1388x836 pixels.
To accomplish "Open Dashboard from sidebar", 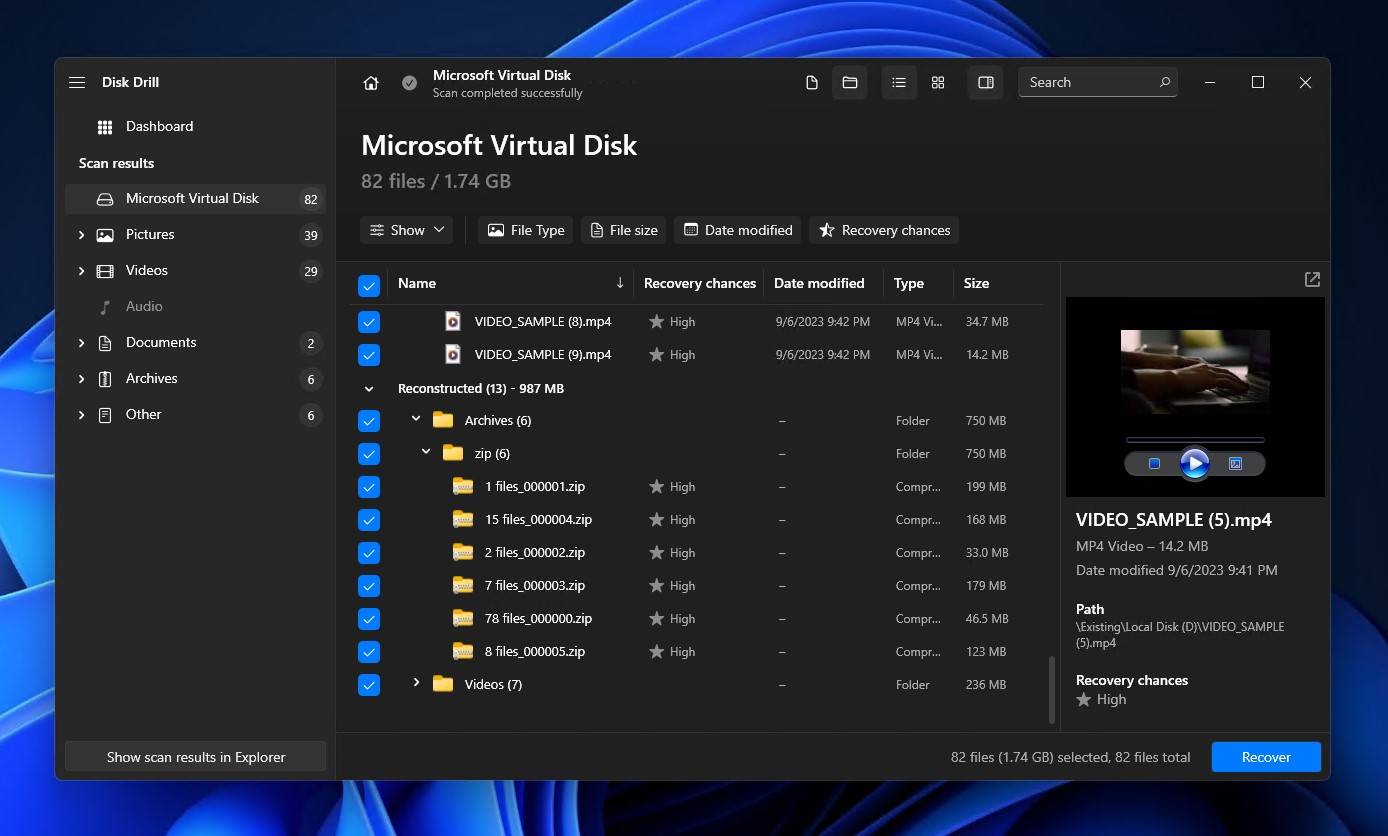I will 195,127.
